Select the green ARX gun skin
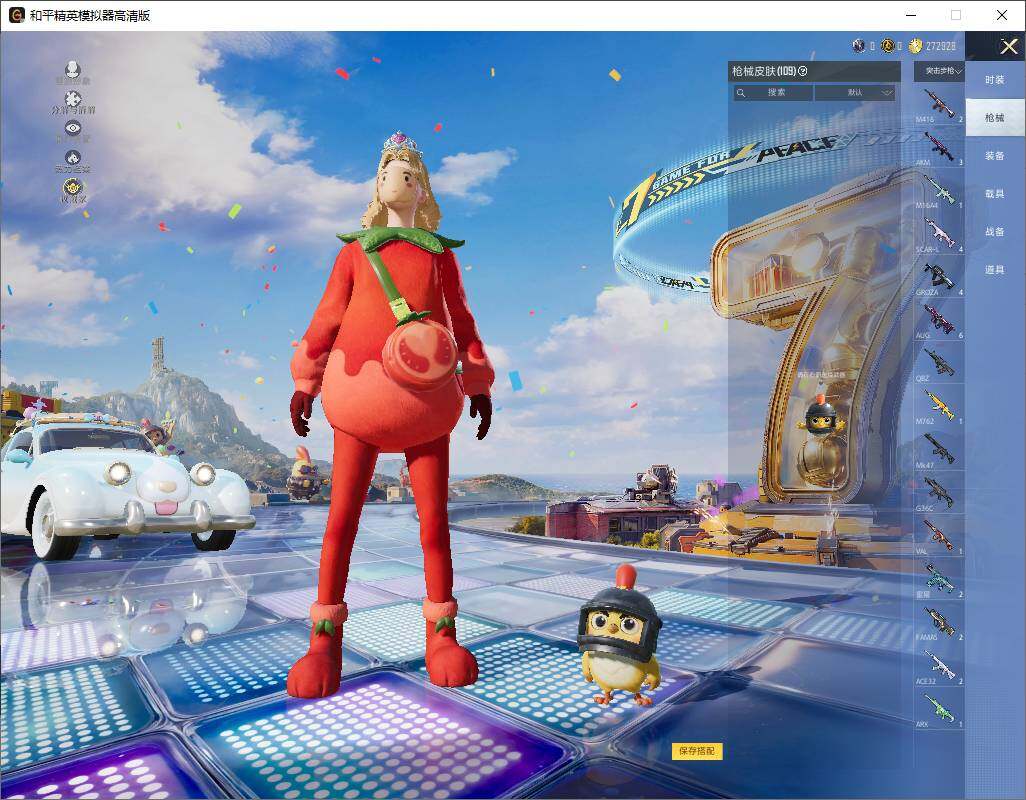 [939, 708]
